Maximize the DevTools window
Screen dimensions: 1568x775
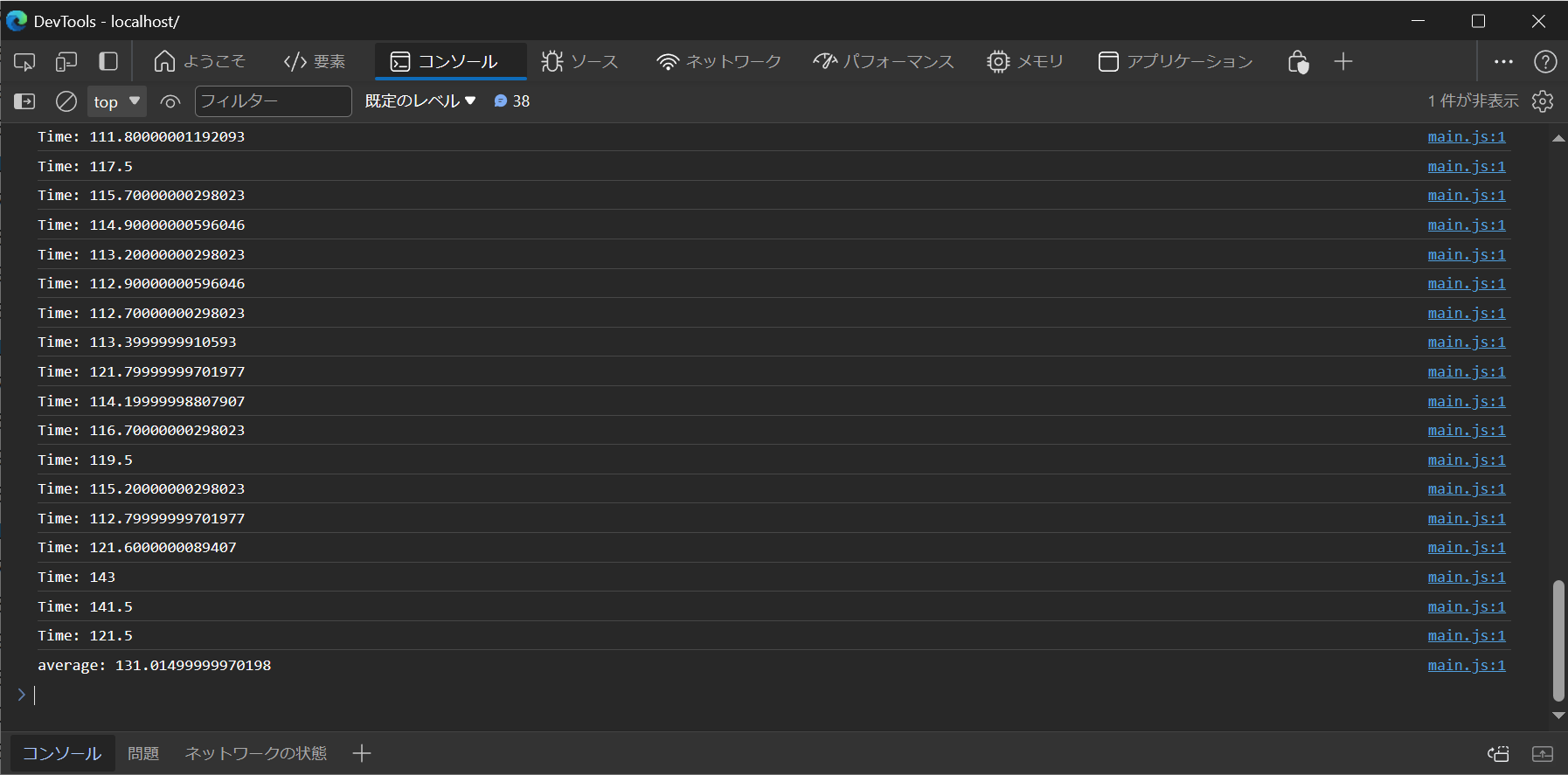tap(1479, 21)
